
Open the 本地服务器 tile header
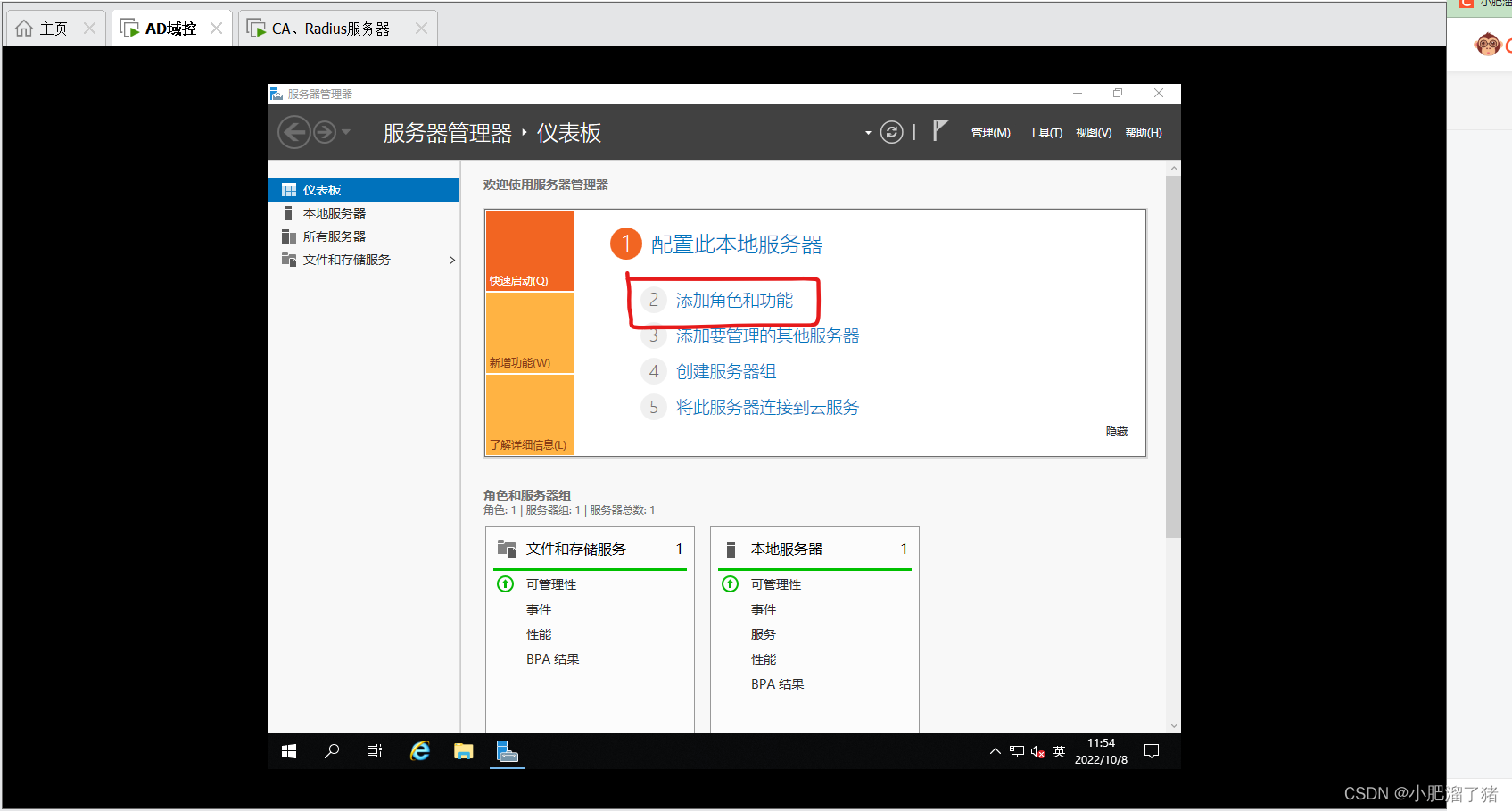(x=814, y=549)
